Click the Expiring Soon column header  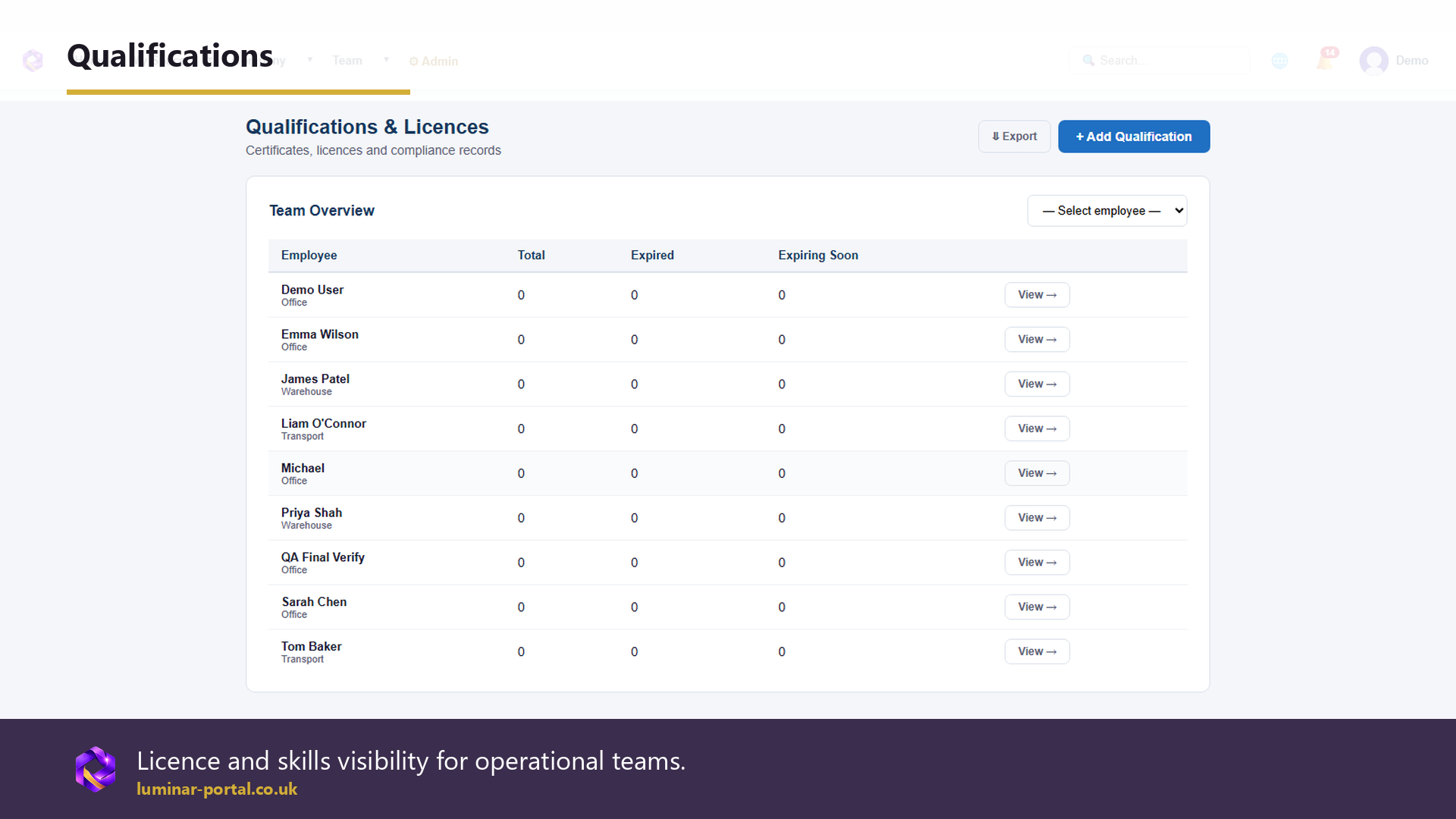(817, 256)
